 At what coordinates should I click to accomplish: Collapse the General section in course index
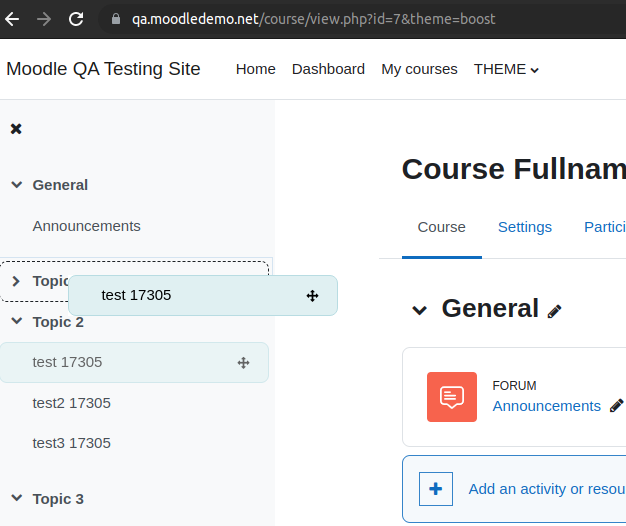[x=16, y=185]
